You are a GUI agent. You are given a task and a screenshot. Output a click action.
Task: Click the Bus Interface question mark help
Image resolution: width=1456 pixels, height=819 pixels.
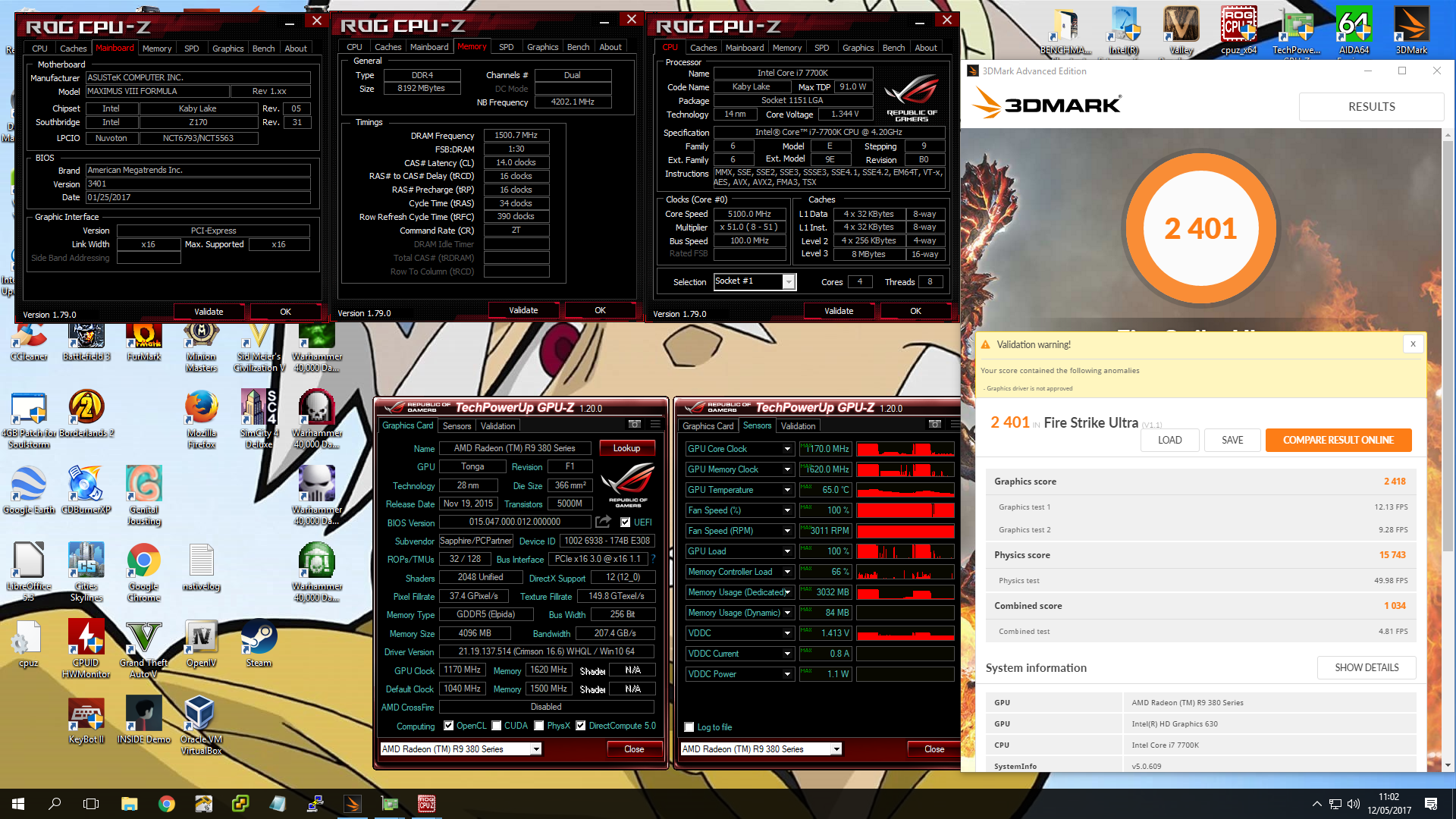point(653,559)
